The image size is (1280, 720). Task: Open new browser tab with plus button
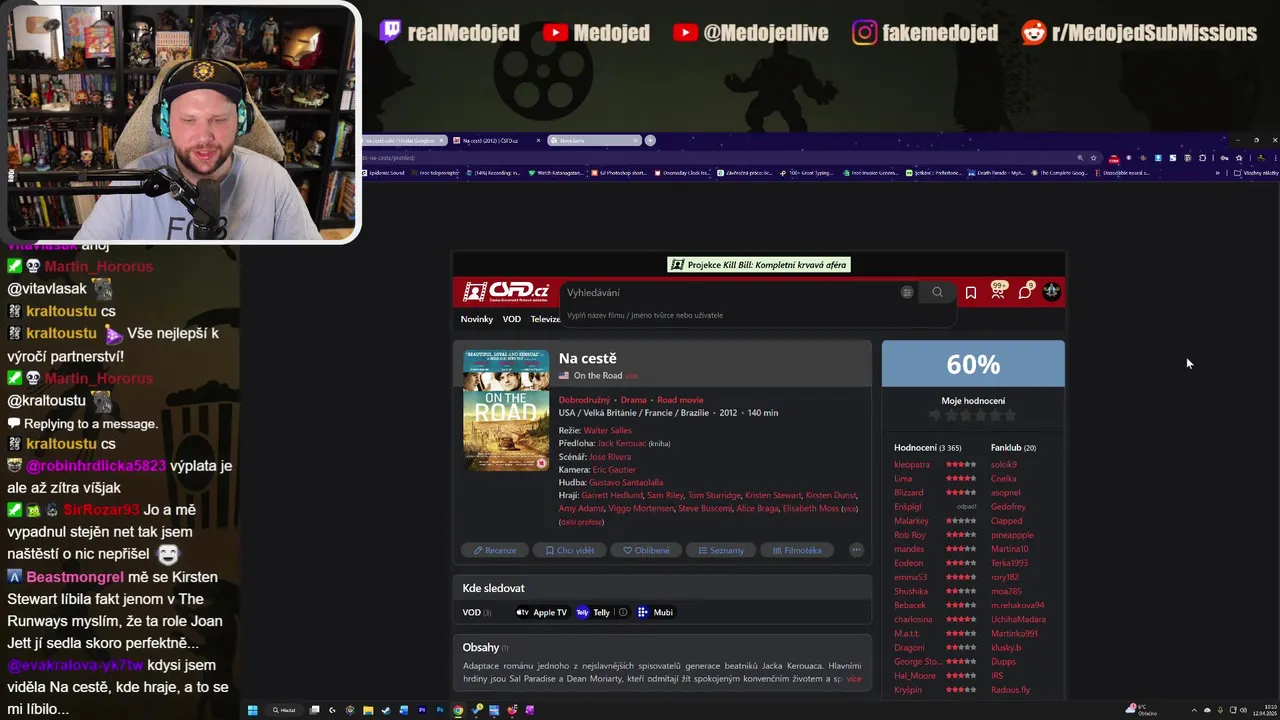click(x=650, y=140)
